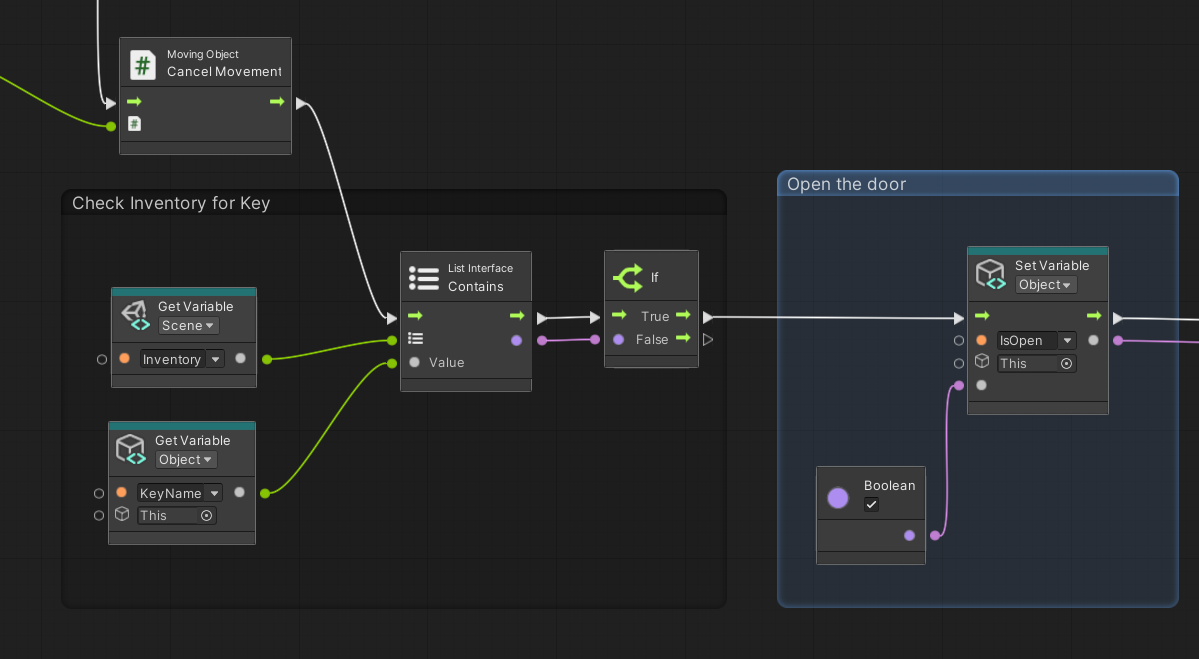Open the Object dropdown in Set Variable node
This screenshot has height=659, width=1199.
pos(1046,285)
